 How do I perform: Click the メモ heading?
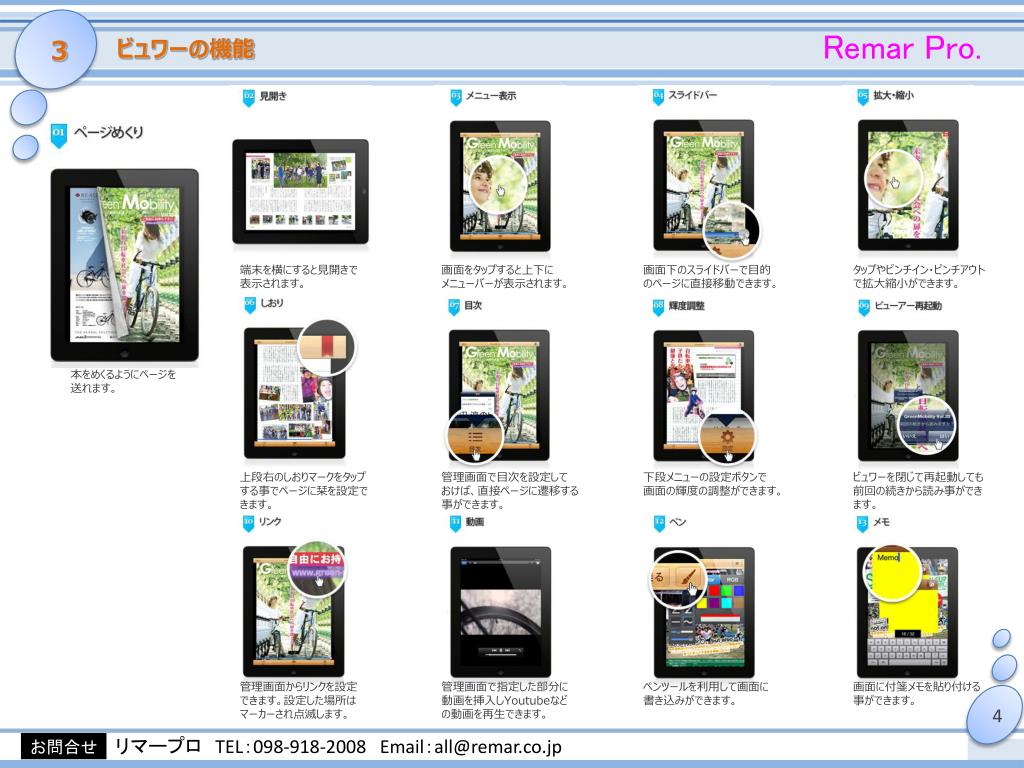coord(881,522)
